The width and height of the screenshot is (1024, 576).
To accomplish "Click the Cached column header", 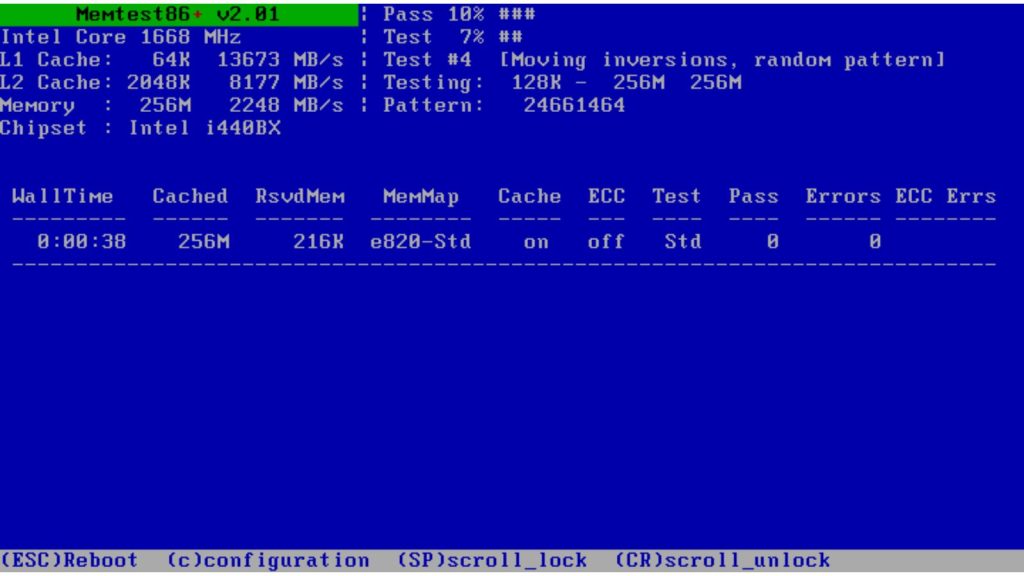I will coord(190,196).
